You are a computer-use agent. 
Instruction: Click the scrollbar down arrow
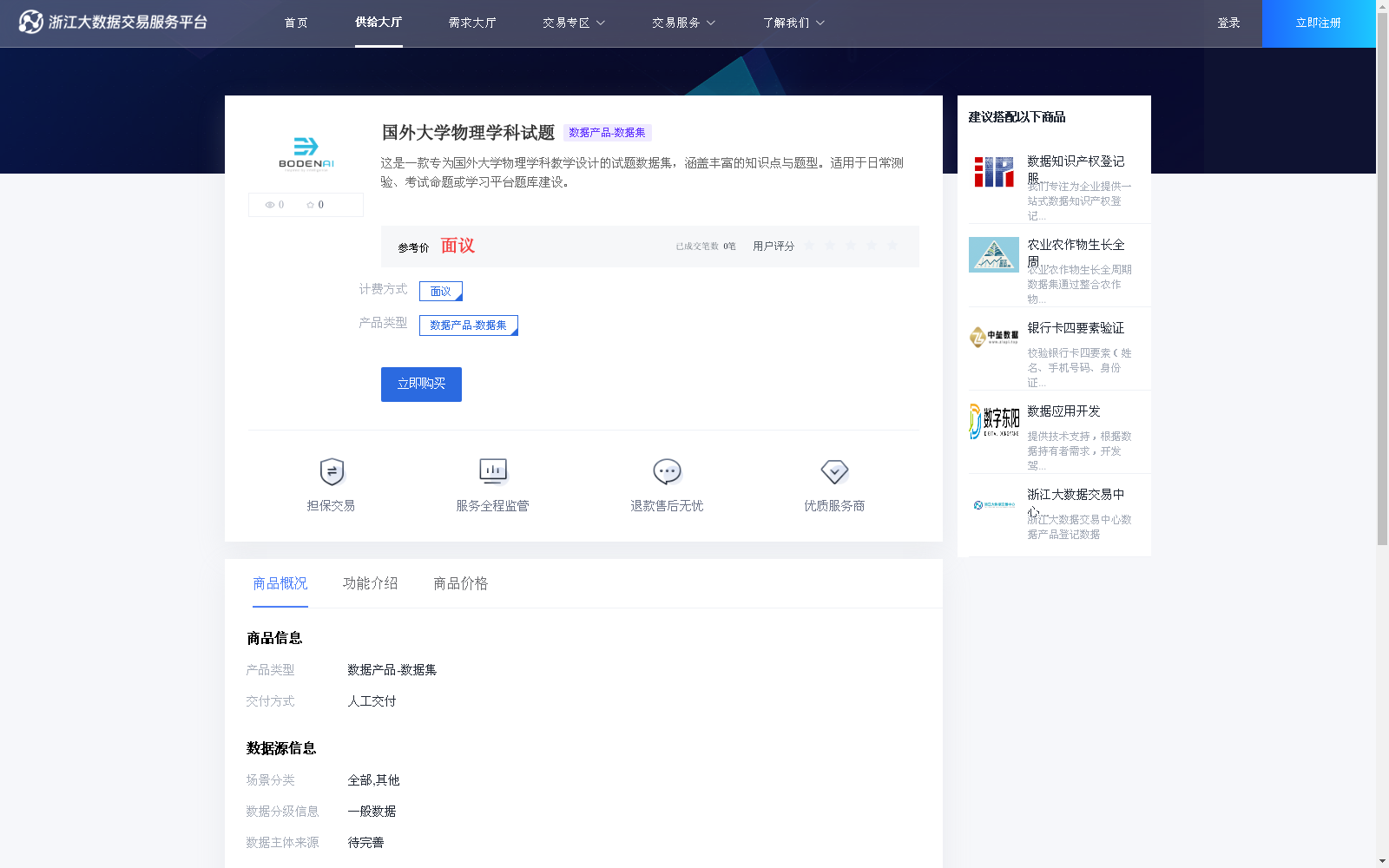[1382, 862]
